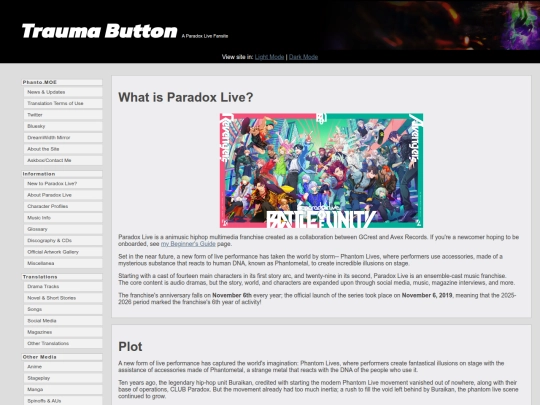Open Character Profiles page
This screenshot has width=540, height=405.
(63, 207)
